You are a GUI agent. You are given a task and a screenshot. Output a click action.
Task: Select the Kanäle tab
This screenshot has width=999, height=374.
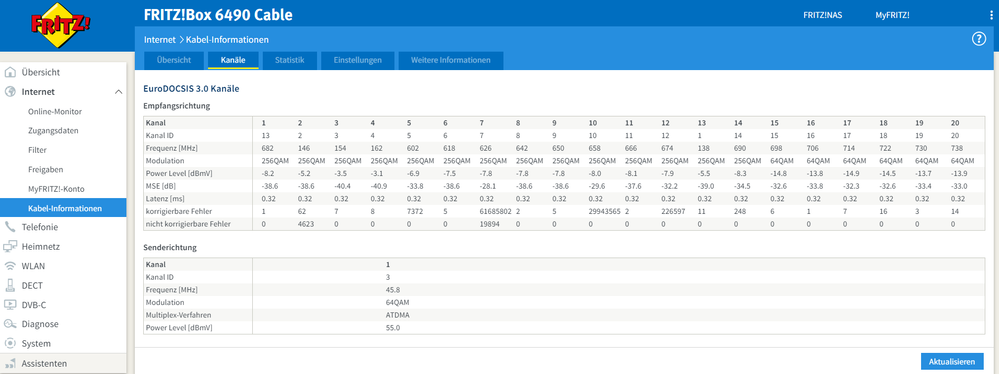233,61
